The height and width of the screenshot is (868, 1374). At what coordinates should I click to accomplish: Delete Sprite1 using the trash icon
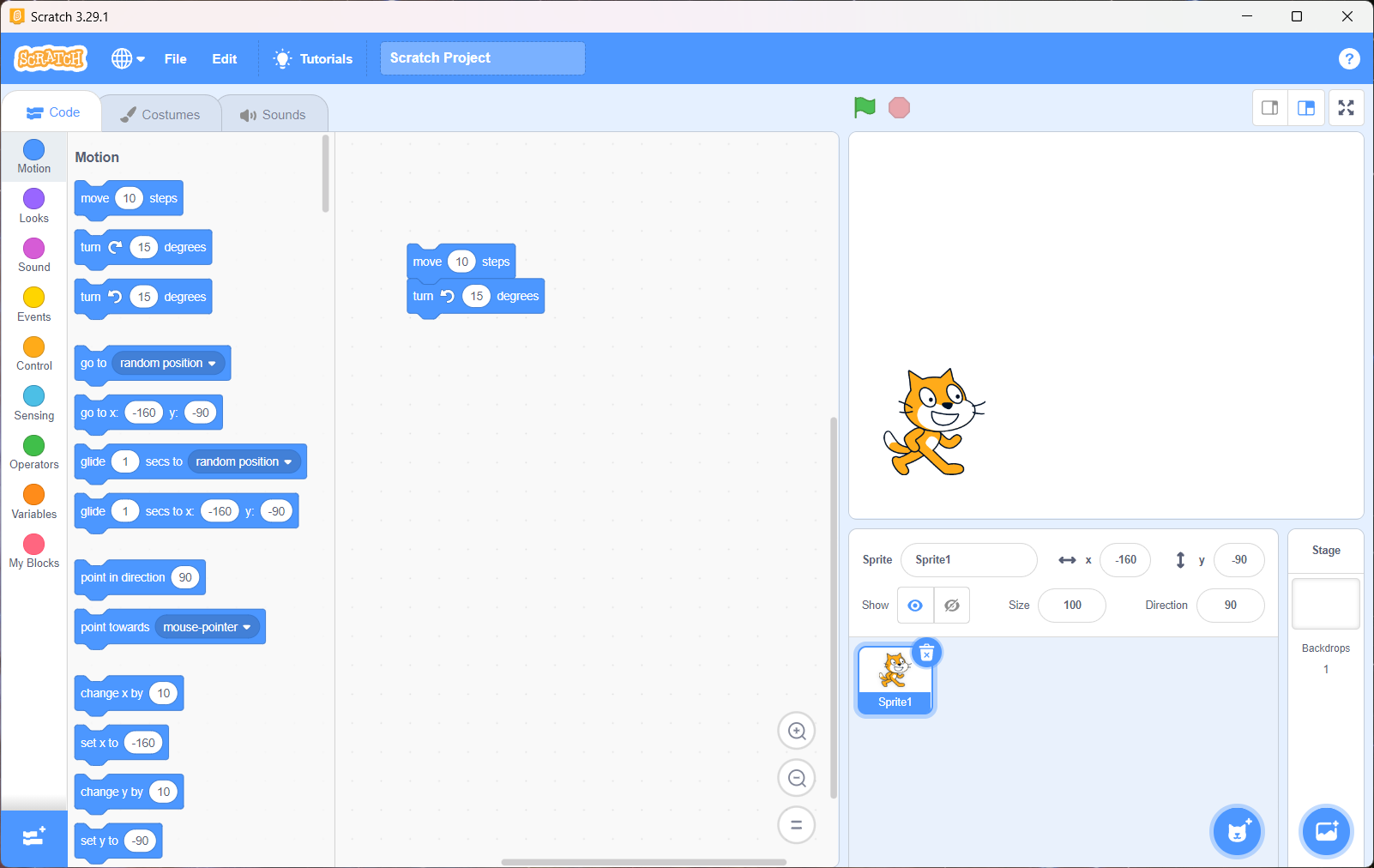(x=926, y=654)
